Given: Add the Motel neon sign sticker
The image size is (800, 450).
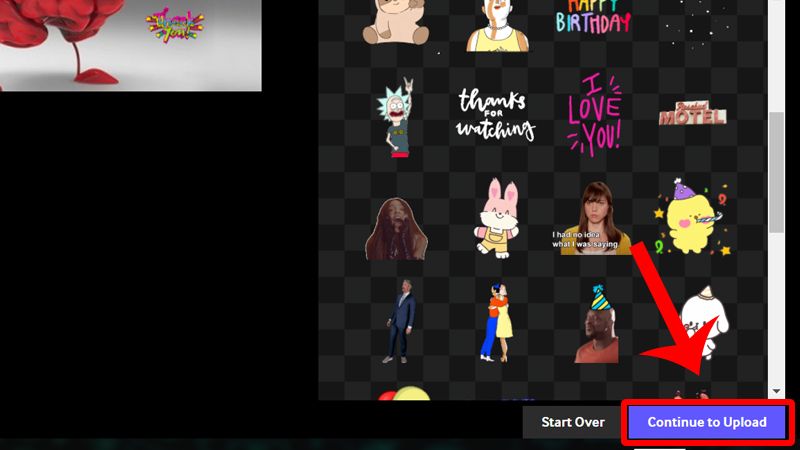Looking at the screenshot, I should pos(691,114).
